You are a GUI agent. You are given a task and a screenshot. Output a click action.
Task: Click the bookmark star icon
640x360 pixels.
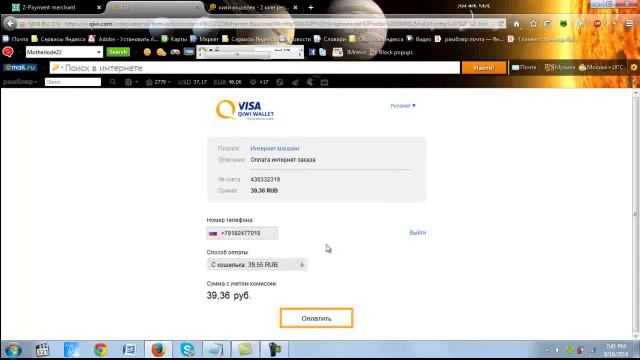pos(533,24)
